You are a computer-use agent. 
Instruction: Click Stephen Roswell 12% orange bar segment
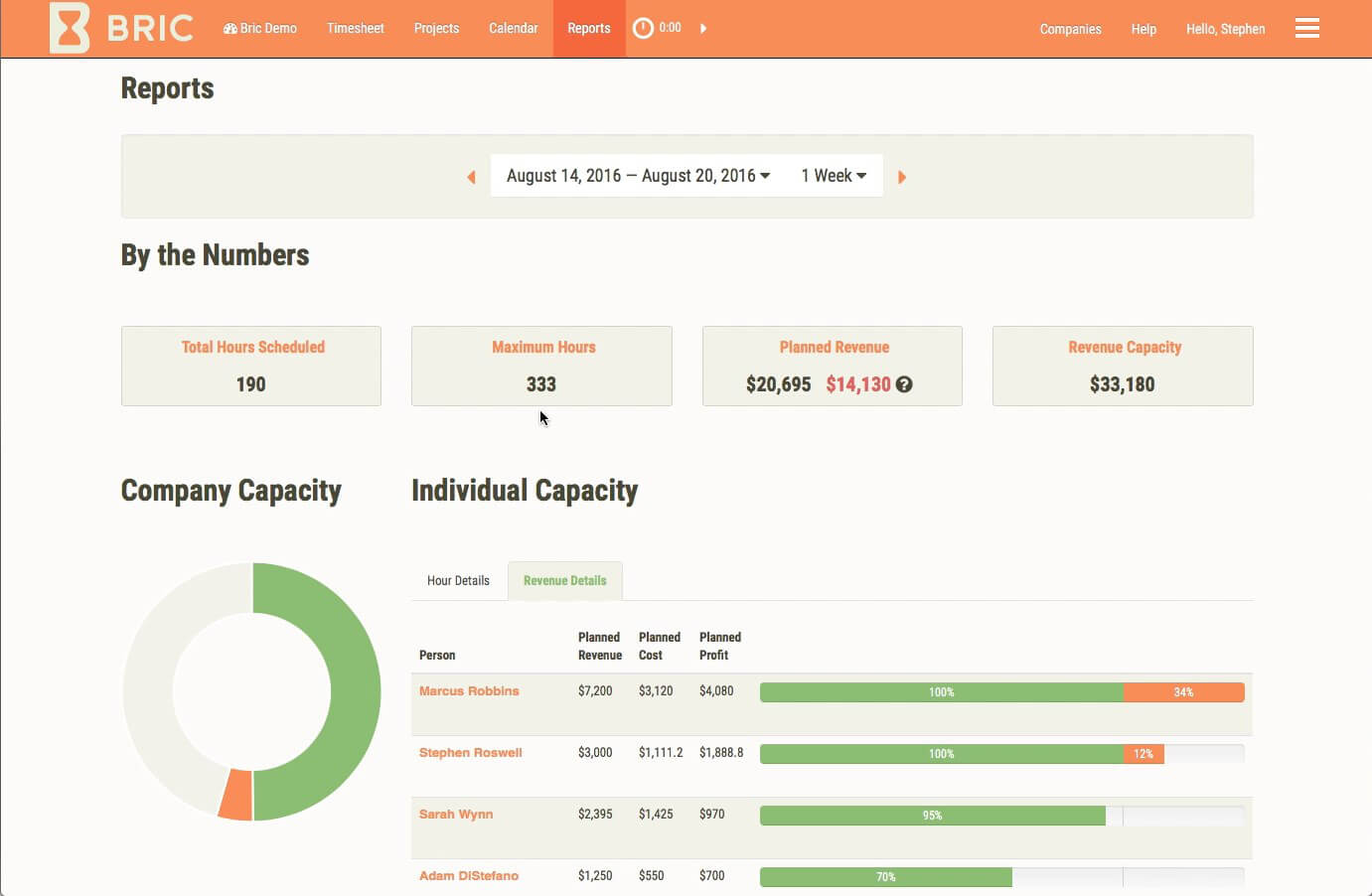(1143, 754)
